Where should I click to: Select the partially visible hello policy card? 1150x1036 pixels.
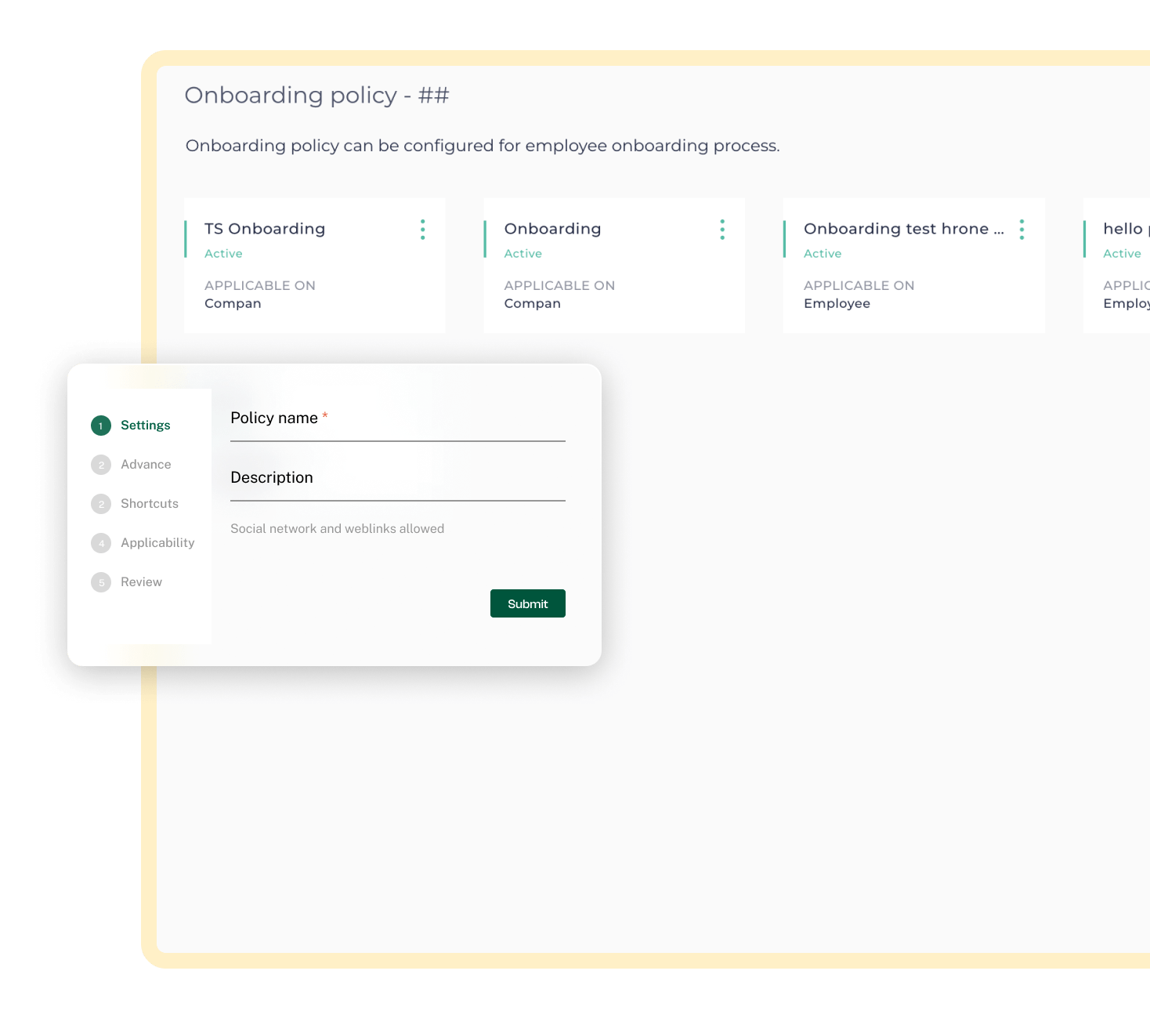(1122, 229)
